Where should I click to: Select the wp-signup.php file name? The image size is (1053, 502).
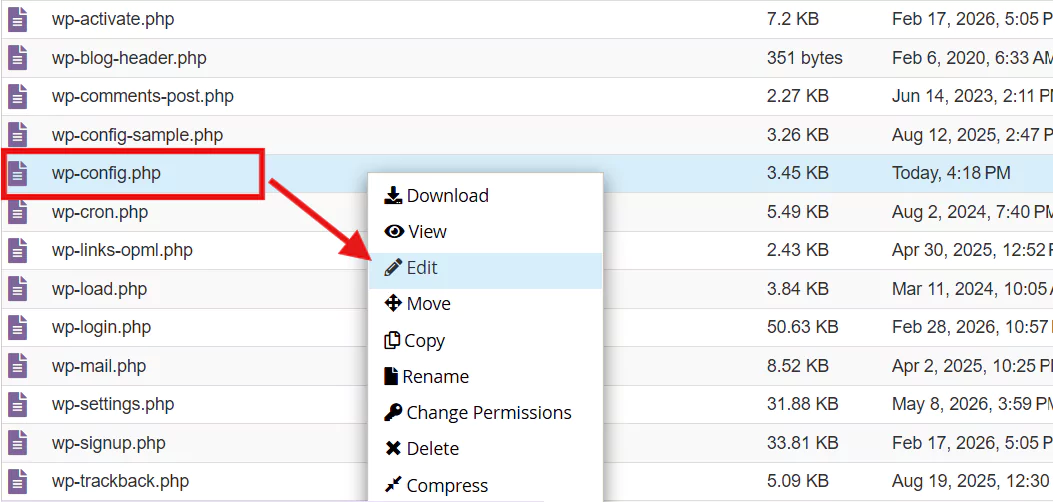(109, 444)
